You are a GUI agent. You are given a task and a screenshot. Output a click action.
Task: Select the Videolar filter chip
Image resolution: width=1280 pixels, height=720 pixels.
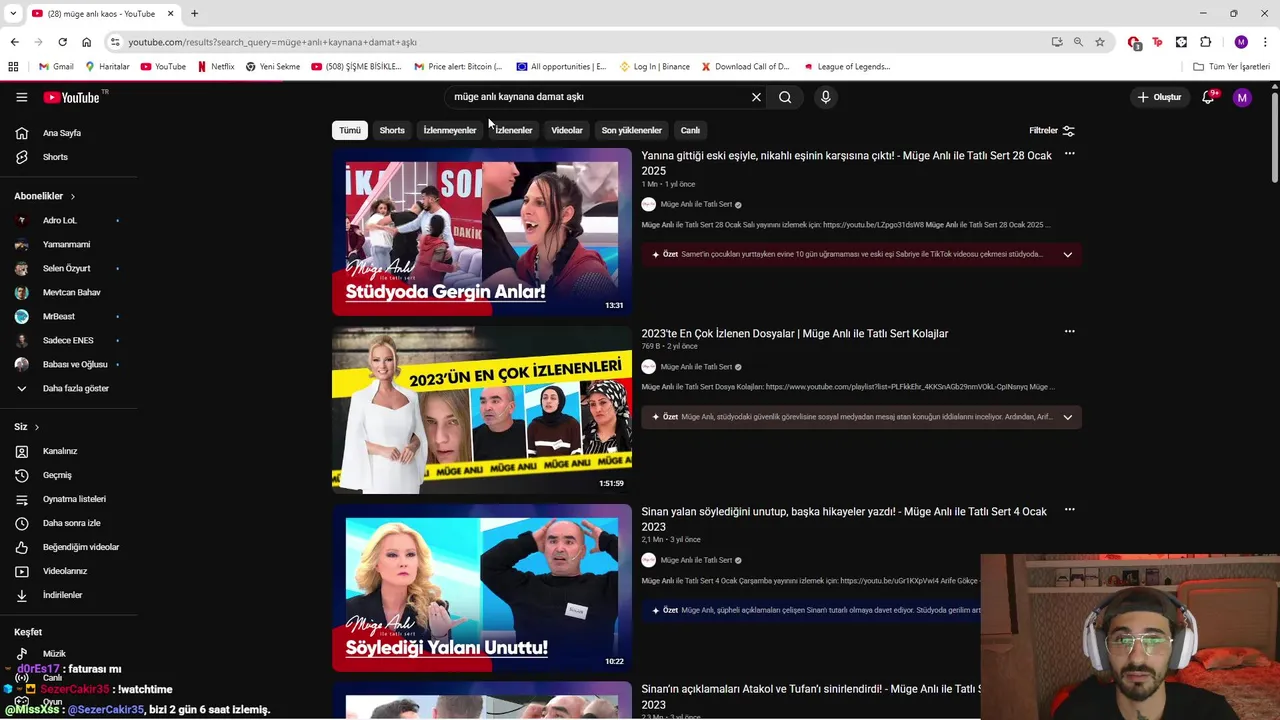pyautogui.click(x=567, y=130)
